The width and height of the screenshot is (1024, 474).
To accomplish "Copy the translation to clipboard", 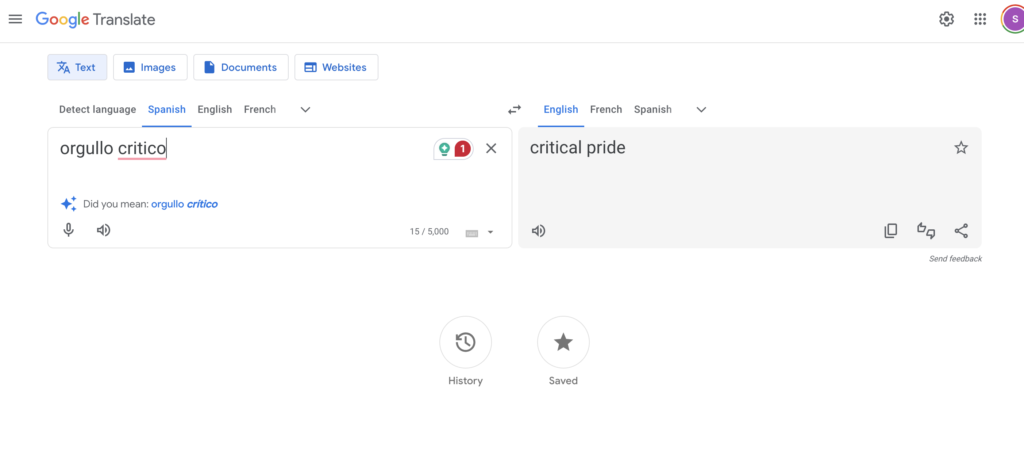I will click(890, 231).
